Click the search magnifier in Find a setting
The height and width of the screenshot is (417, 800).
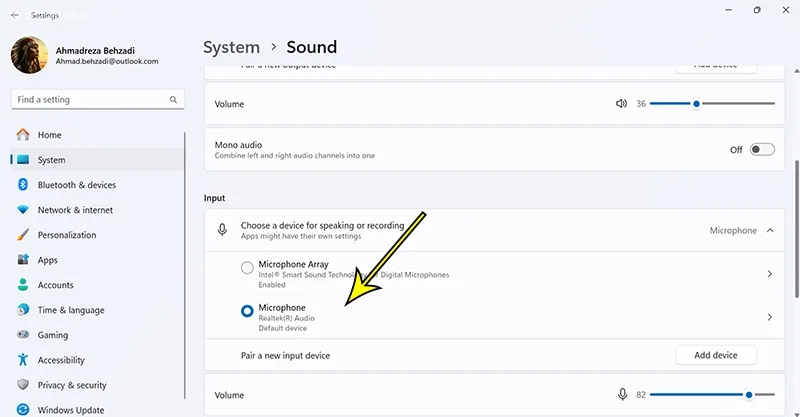173,100
